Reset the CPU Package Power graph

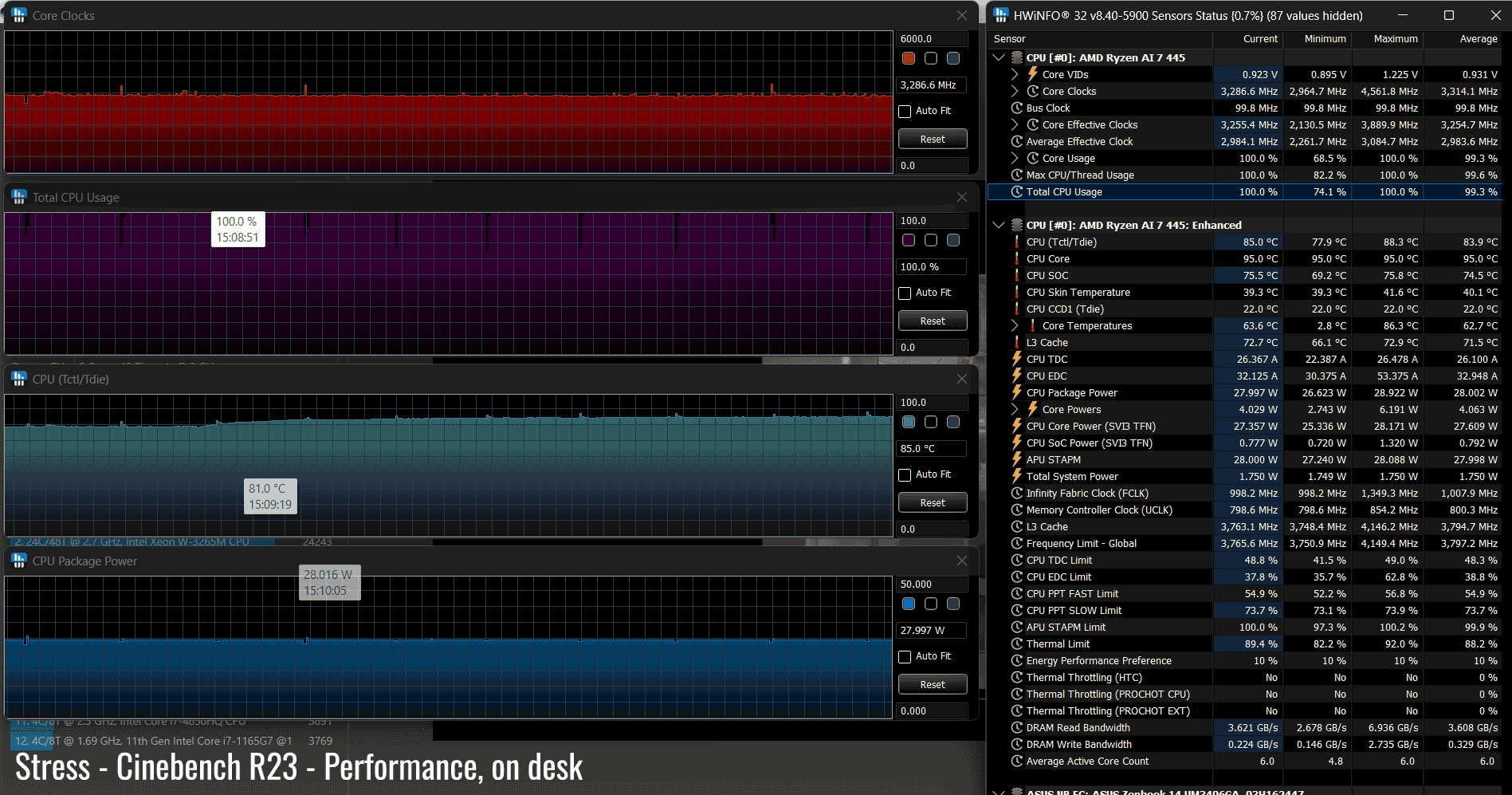933,684
